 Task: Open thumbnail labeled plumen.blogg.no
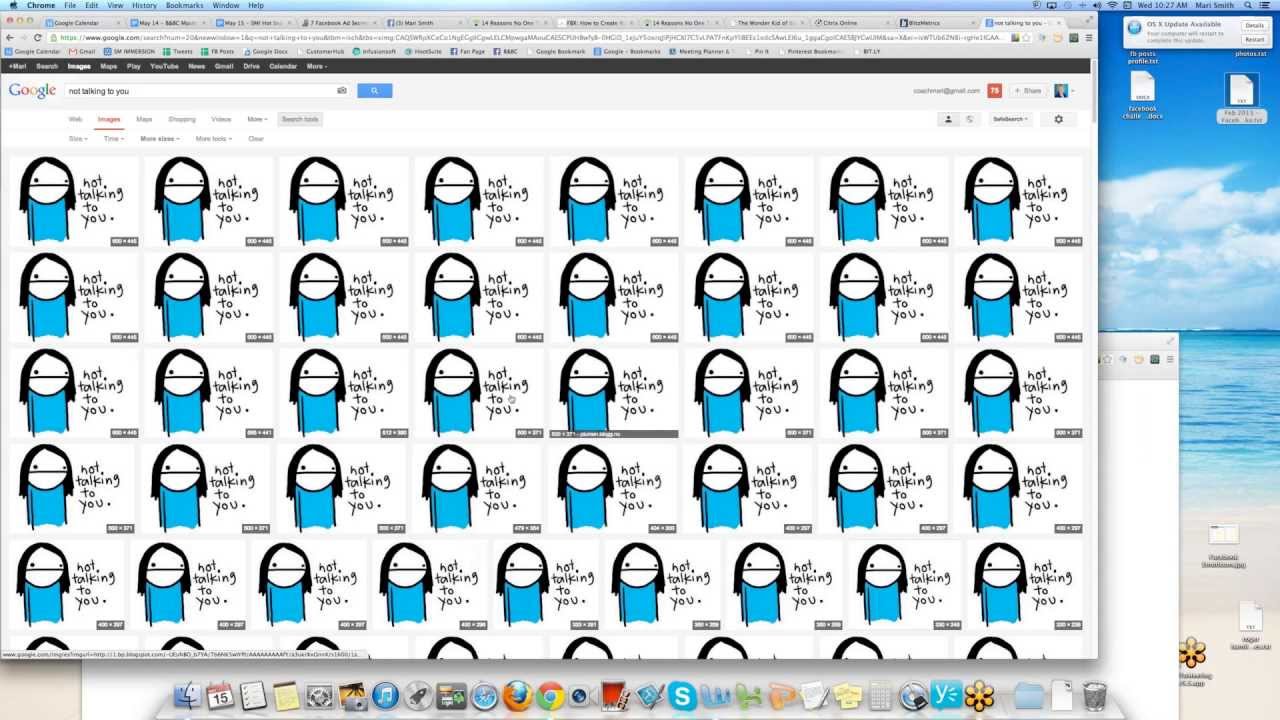tap(613, 394)
